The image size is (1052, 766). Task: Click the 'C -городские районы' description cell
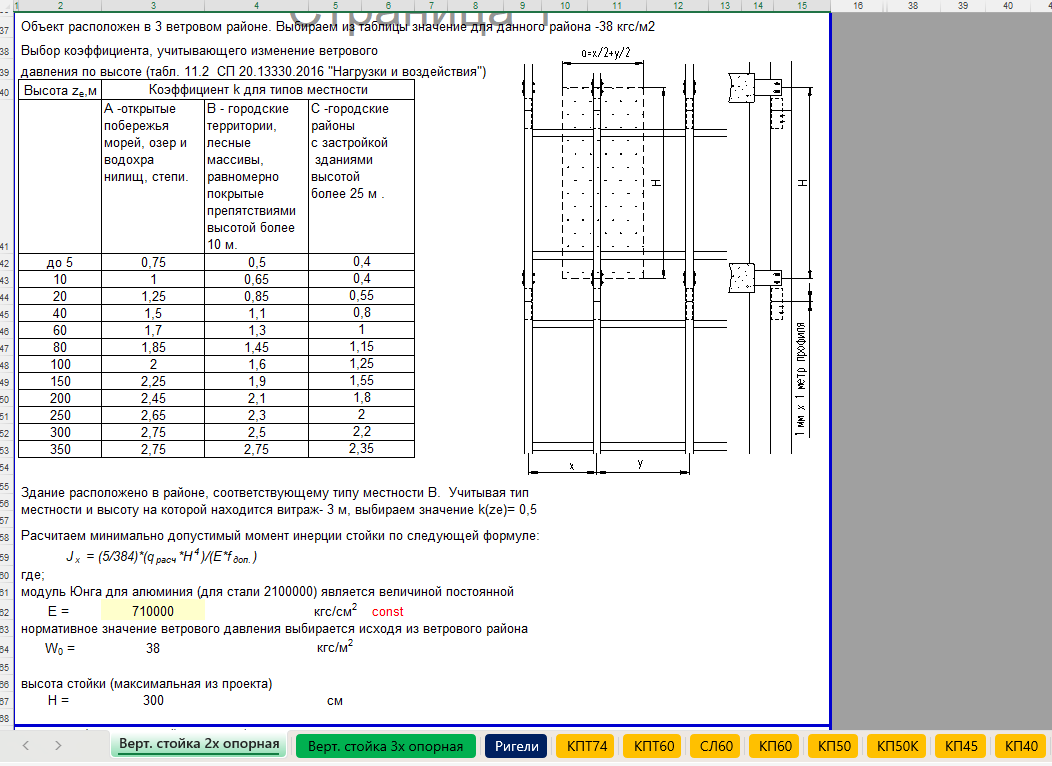click(361, 176)
